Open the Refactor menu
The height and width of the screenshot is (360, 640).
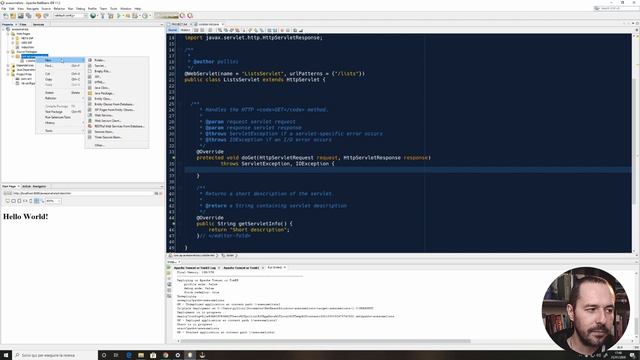pyautogui.click(x=59, y=9)
